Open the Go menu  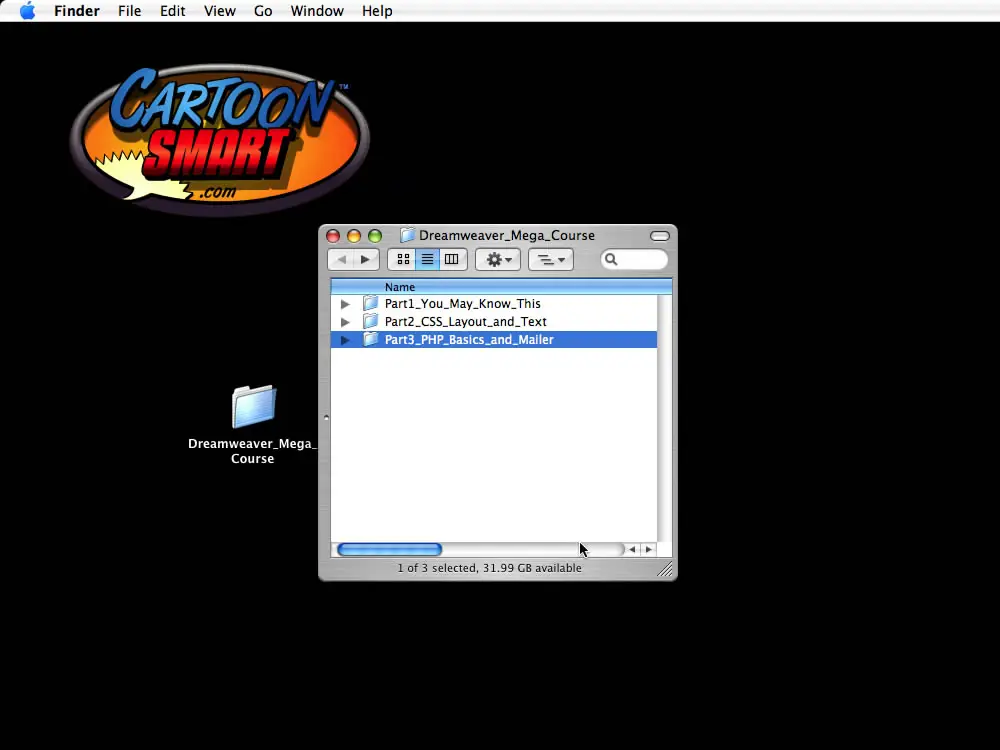pos(263,11)
